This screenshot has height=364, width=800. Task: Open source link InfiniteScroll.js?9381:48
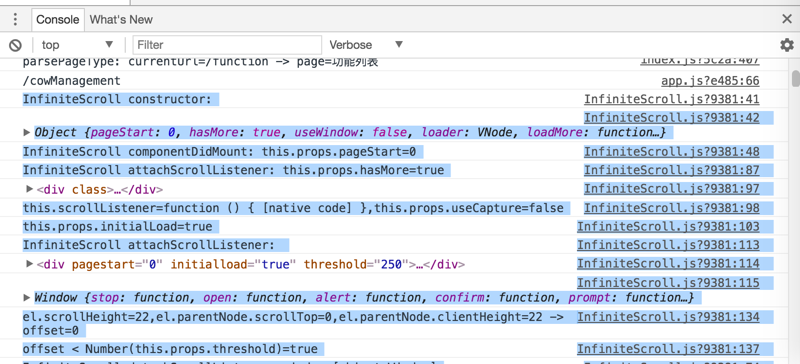pos(671,152)
